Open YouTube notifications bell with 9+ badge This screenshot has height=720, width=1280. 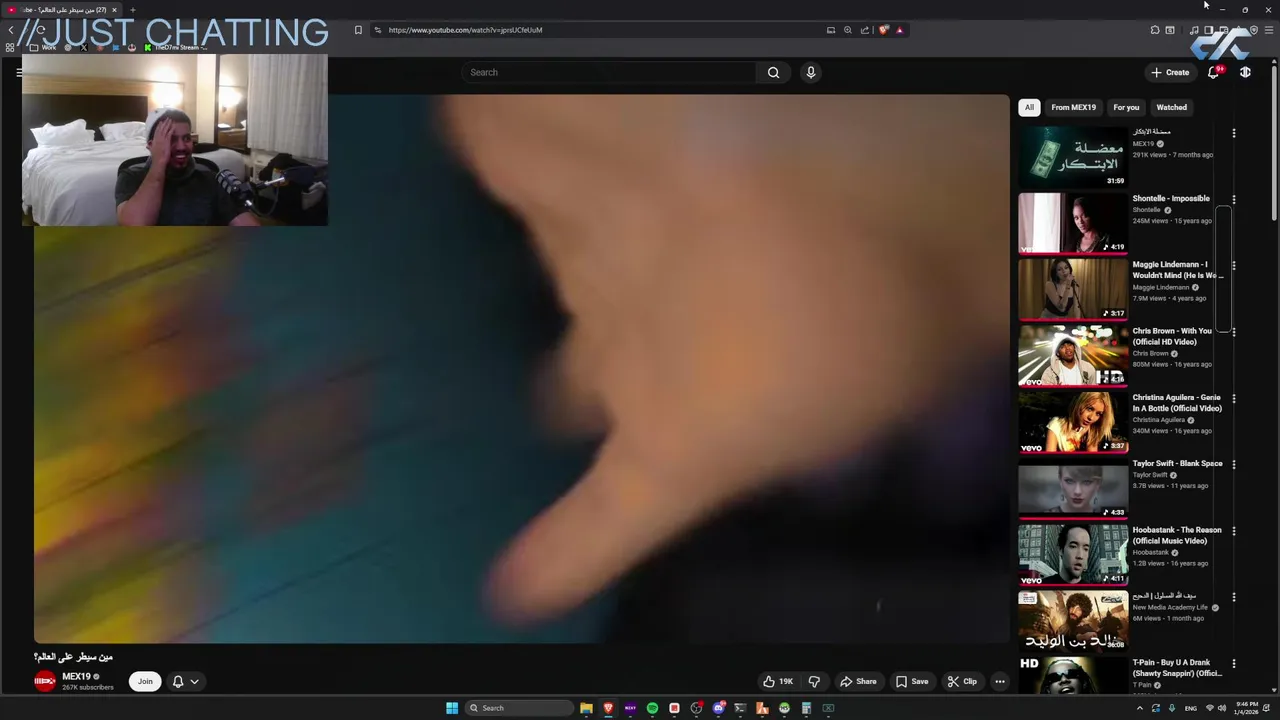click(1214, 72)
